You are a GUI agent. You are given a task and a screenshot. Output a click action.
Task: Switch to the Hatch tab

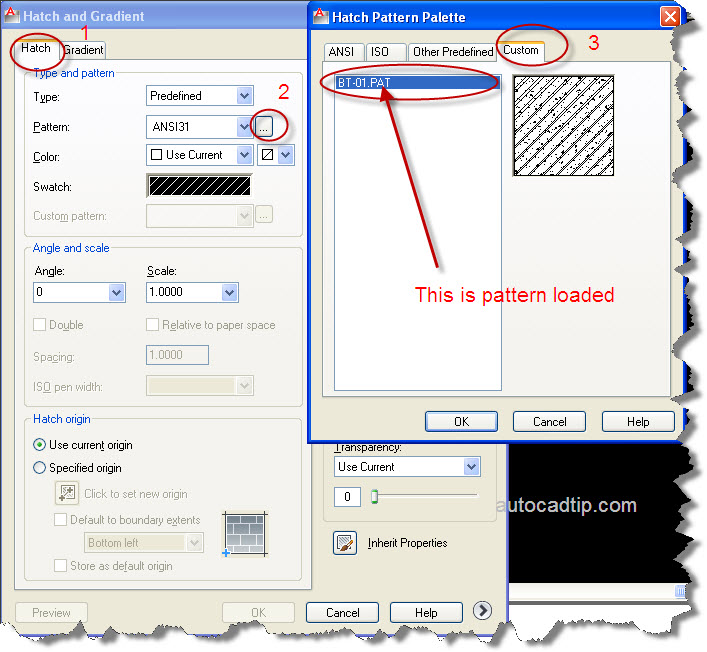(36, 48)
